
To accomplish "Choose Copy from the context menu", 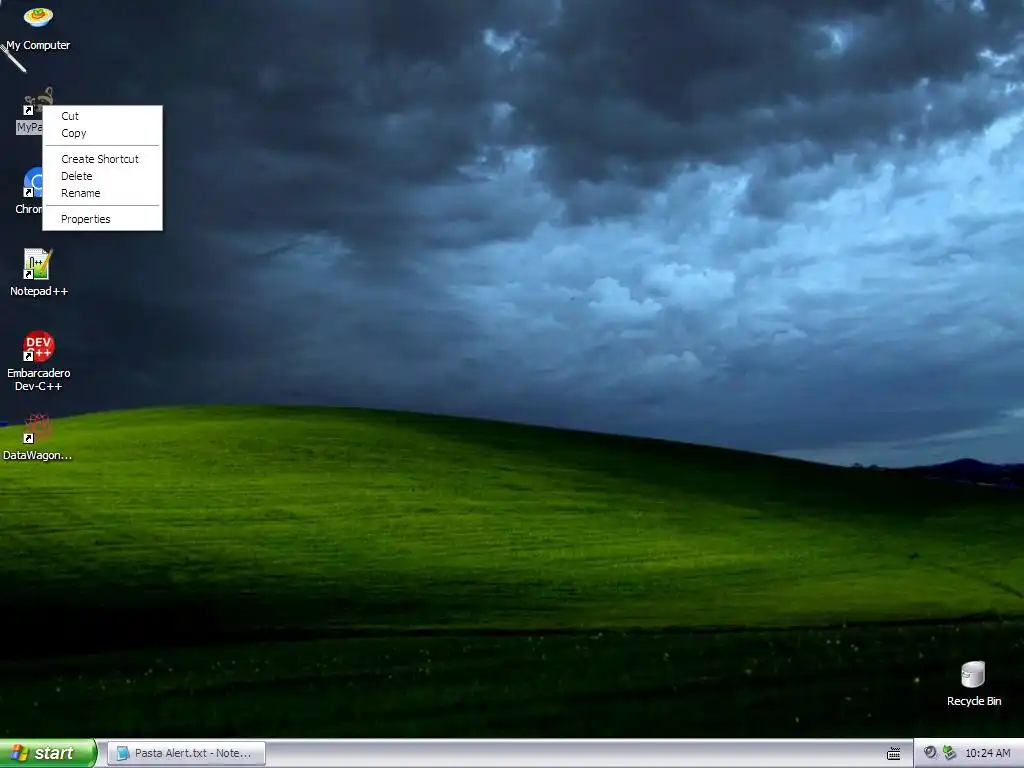I will (x=103, y=133).
